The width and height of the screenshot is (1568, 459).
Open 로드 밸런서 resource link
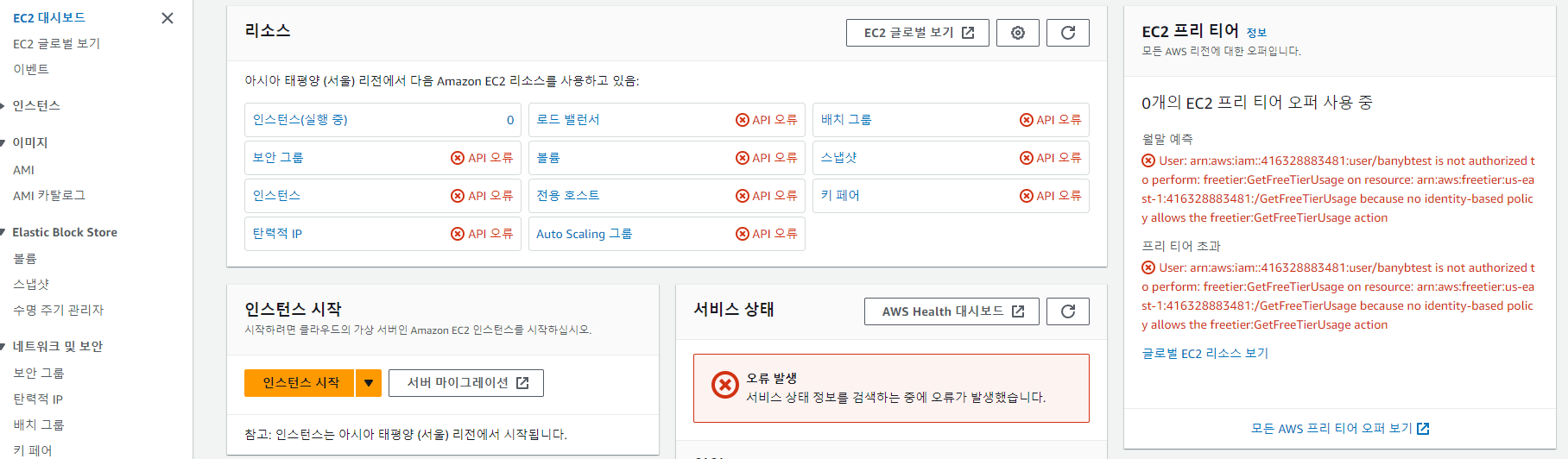[x=568, y=120]
